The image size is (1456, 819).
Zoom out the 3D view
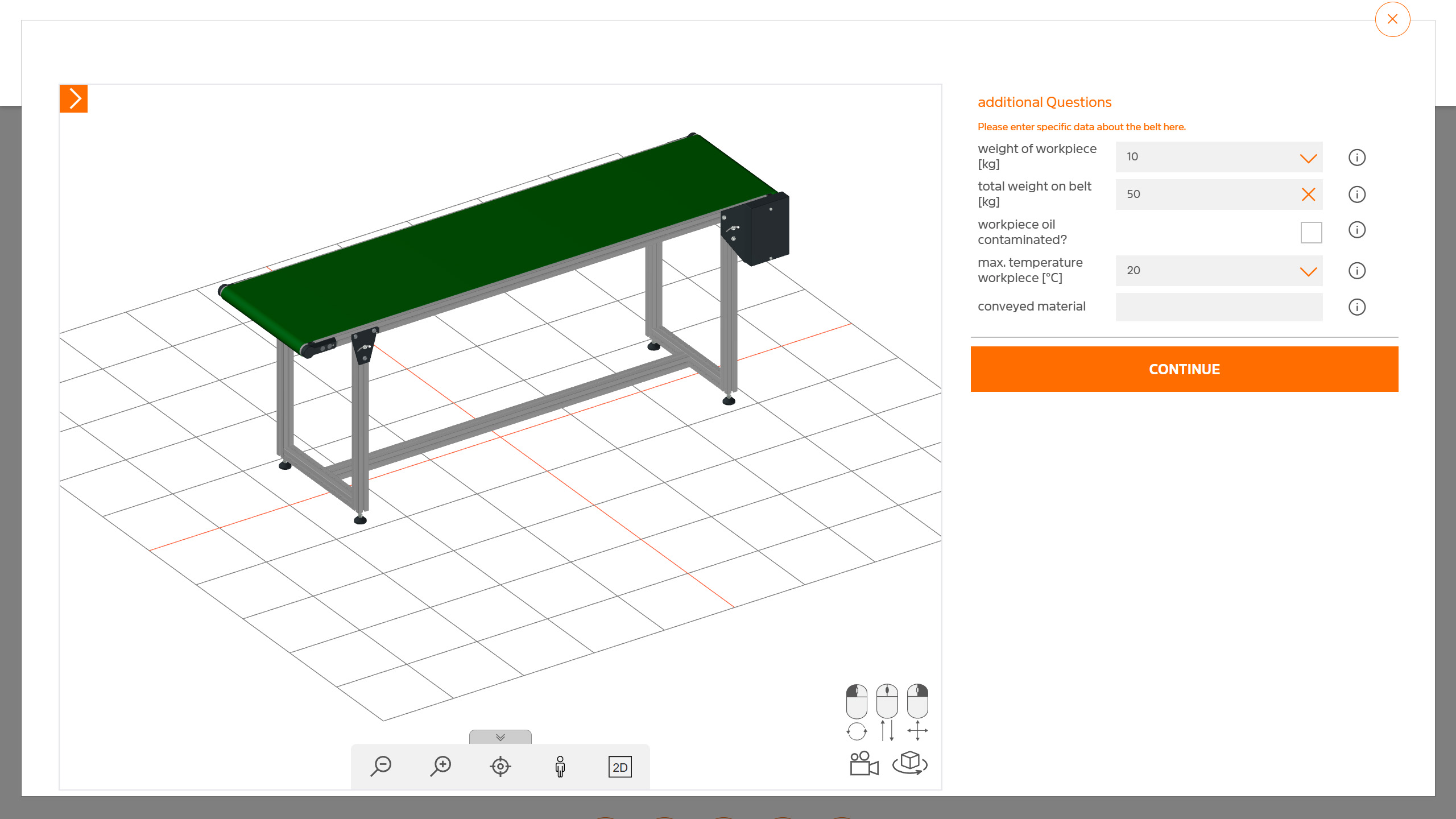click(381, 766)
